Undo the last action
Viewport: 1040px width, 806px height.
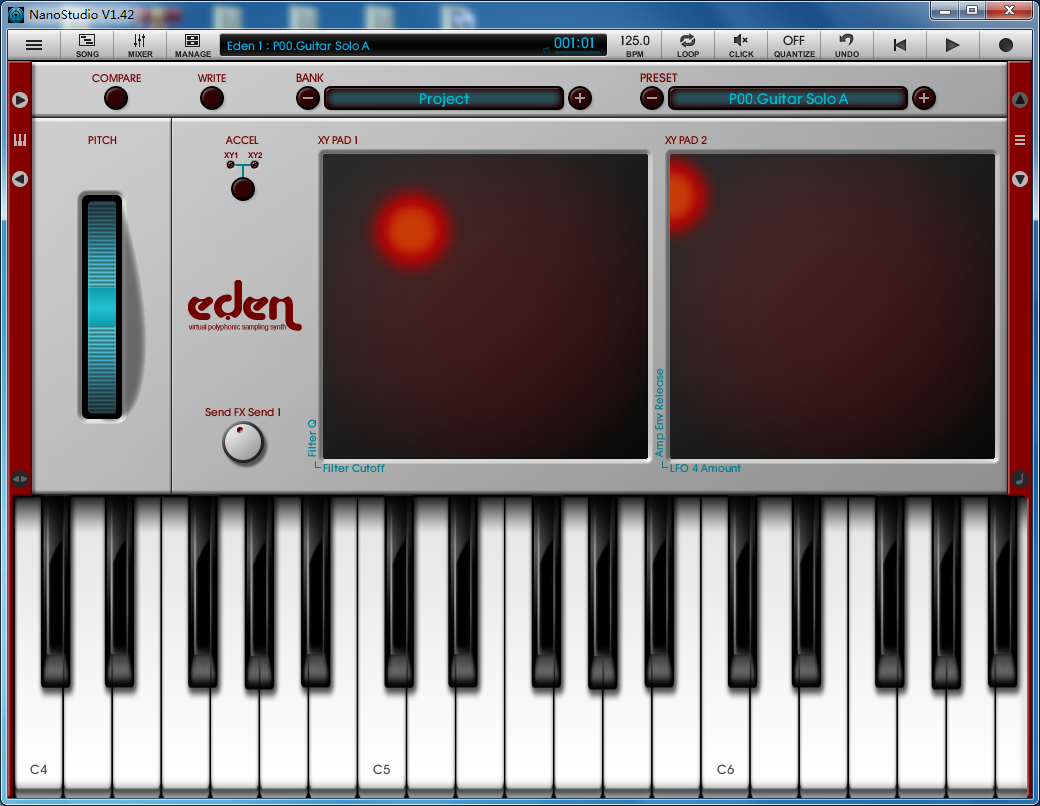pos(847,45)
